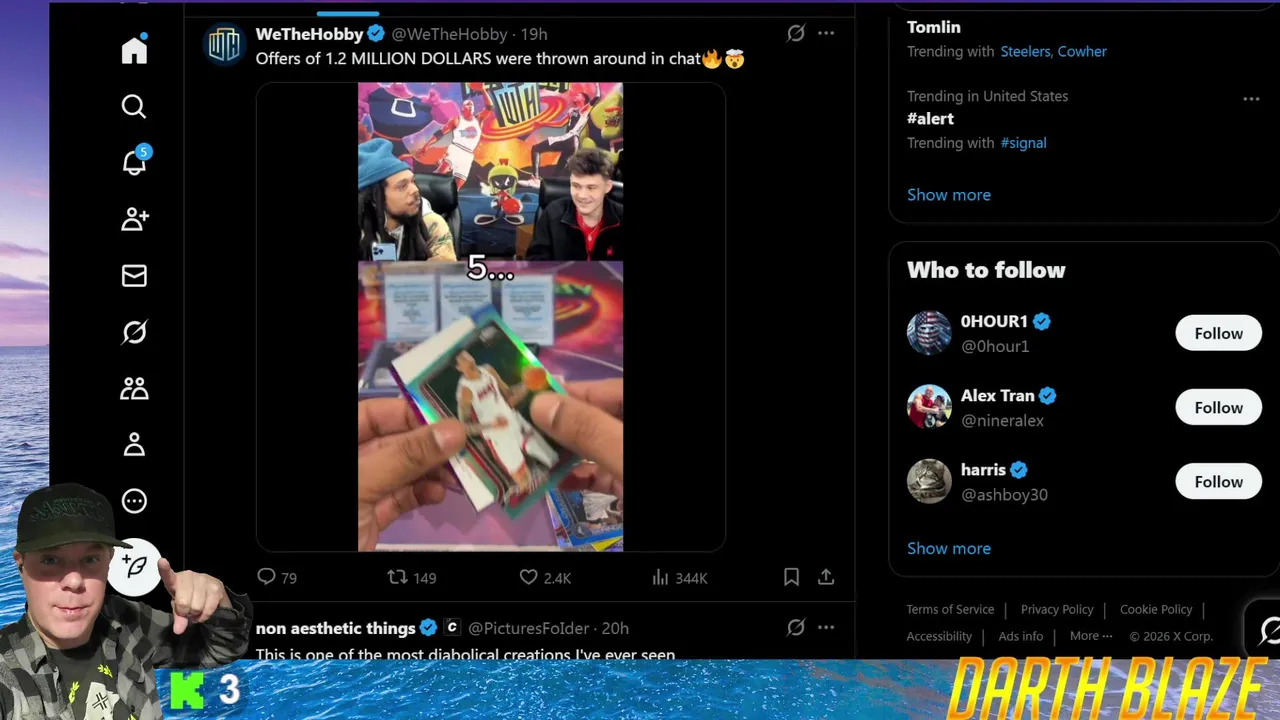Image resolution: width=1280 pixels, height=720 pixels.
Task: Like the WeTheHobby post with 2.4K likes
Action: (x=545, y=577)
